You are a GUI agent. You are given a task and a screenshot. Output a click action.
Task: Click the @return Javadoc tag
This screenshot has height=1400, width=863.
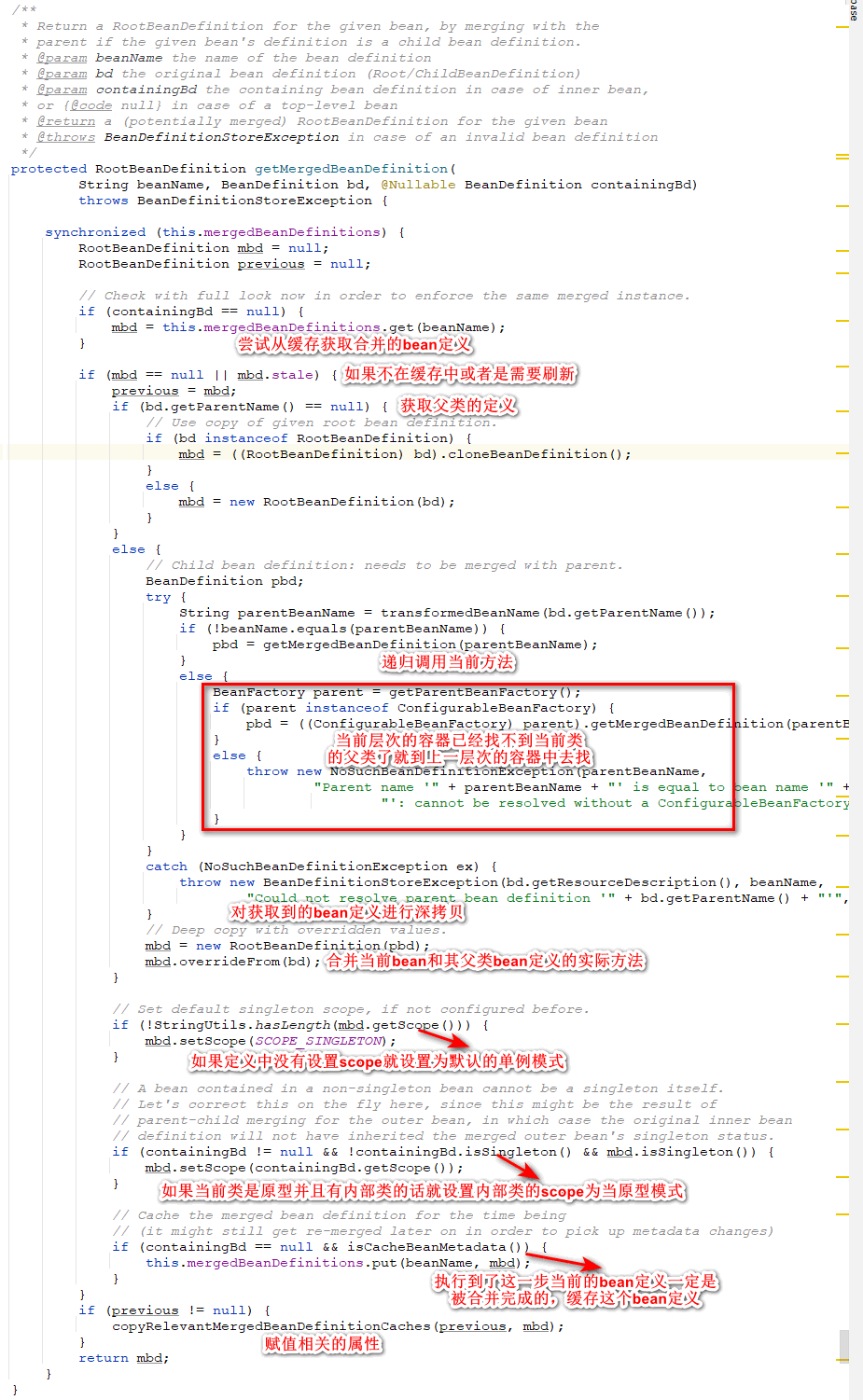click(65, 121)
